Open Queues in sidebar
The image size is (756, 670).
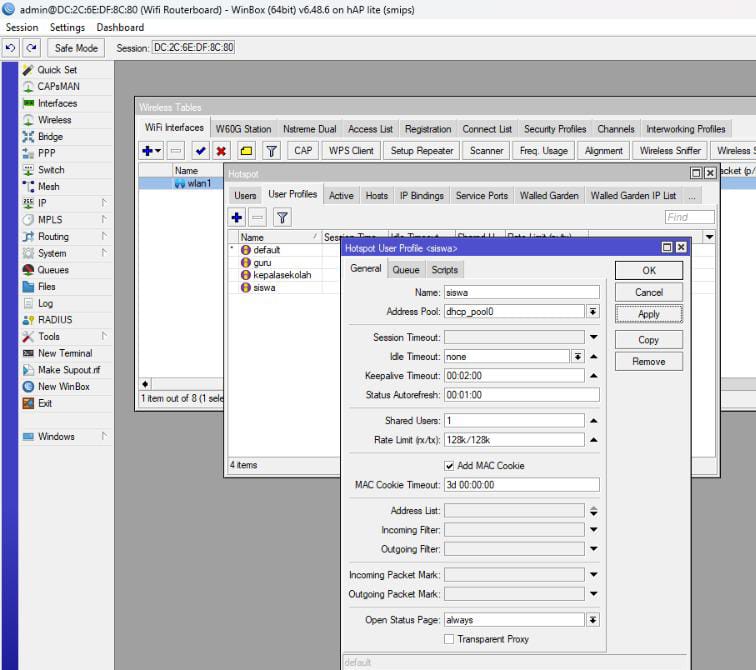53,269
